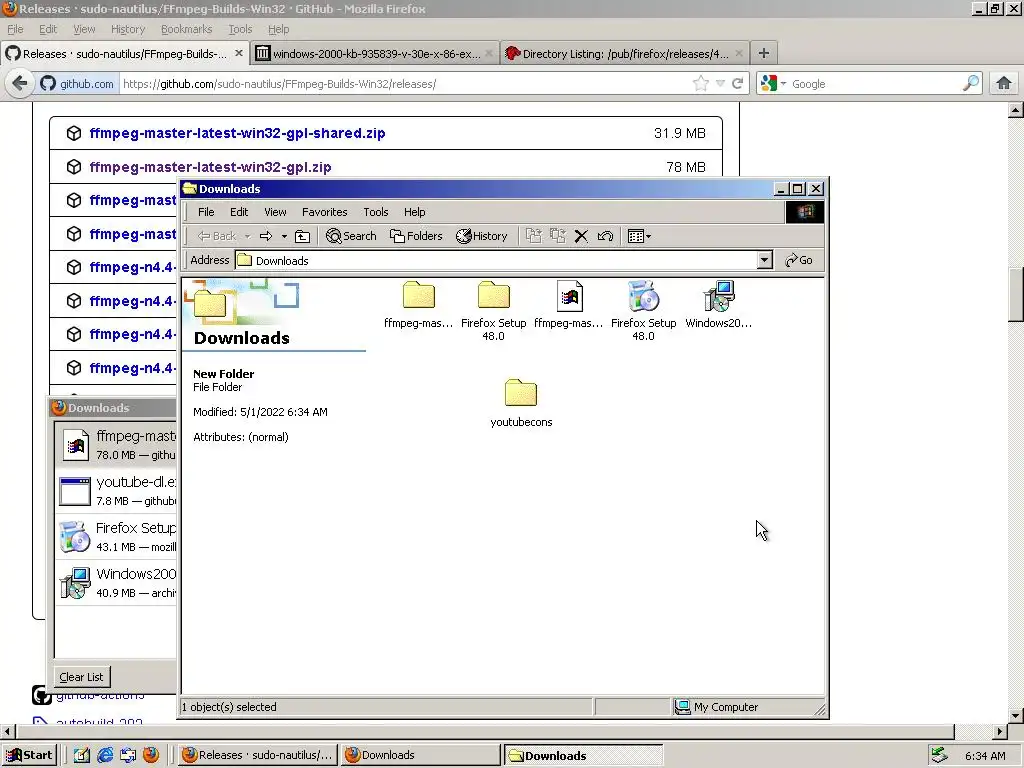Select Windows200 entry in Firefox Downloads list
1024x768 pixels.
tap(116, 583)
